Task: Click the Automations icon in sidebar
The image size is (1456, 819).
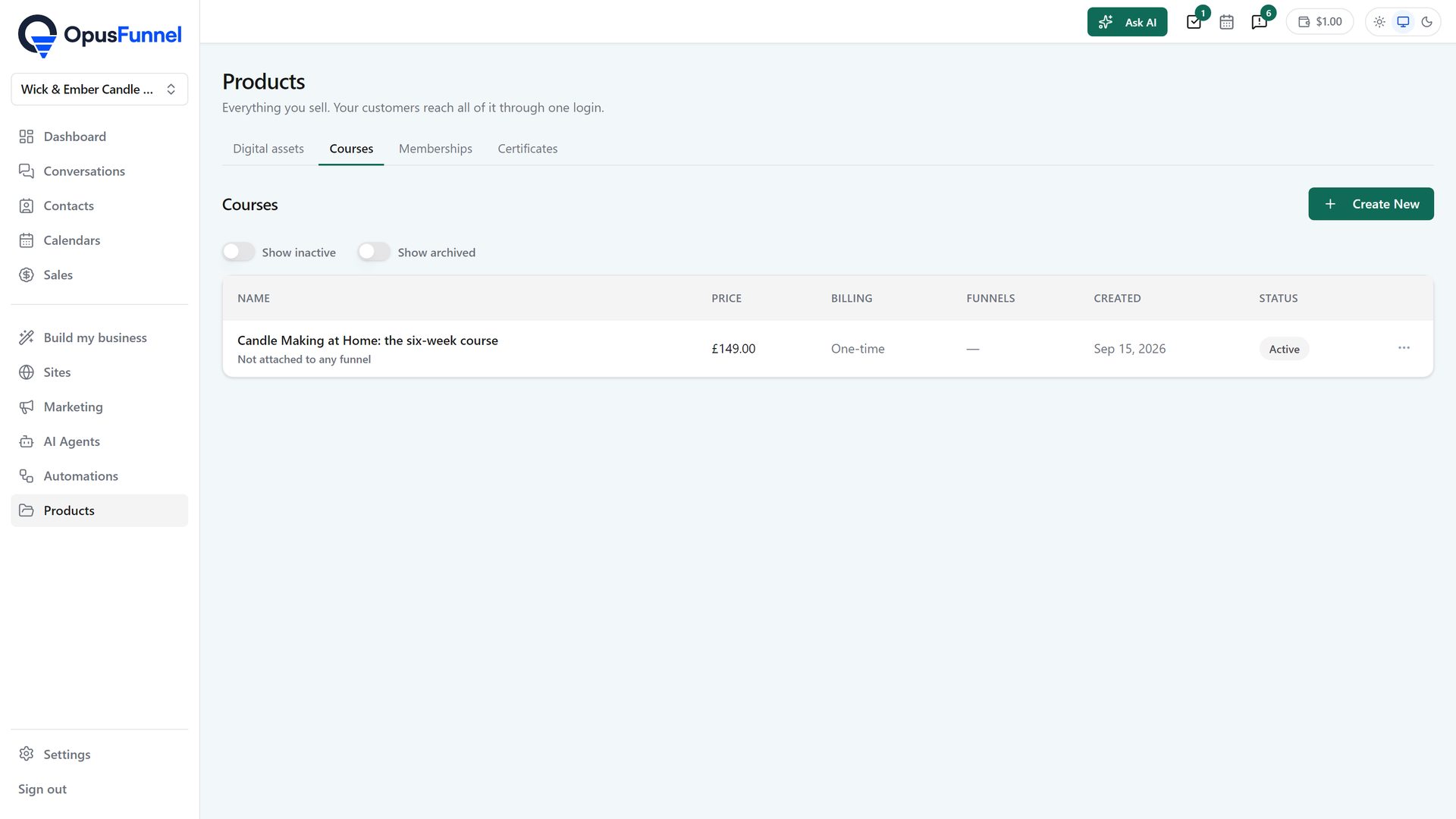Action: pyautogui.click(x=27, y=476)
